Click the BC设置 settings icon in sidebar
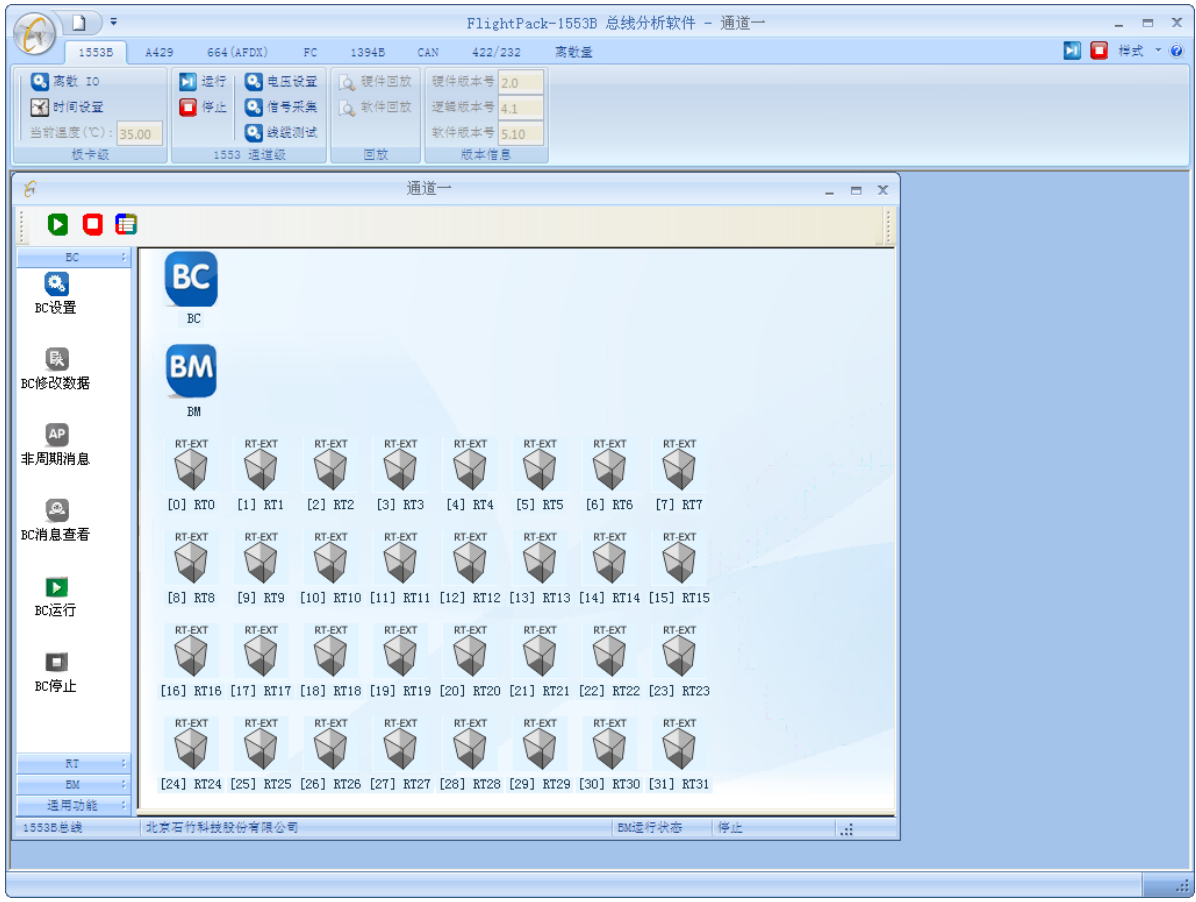 tap(57, 284)
